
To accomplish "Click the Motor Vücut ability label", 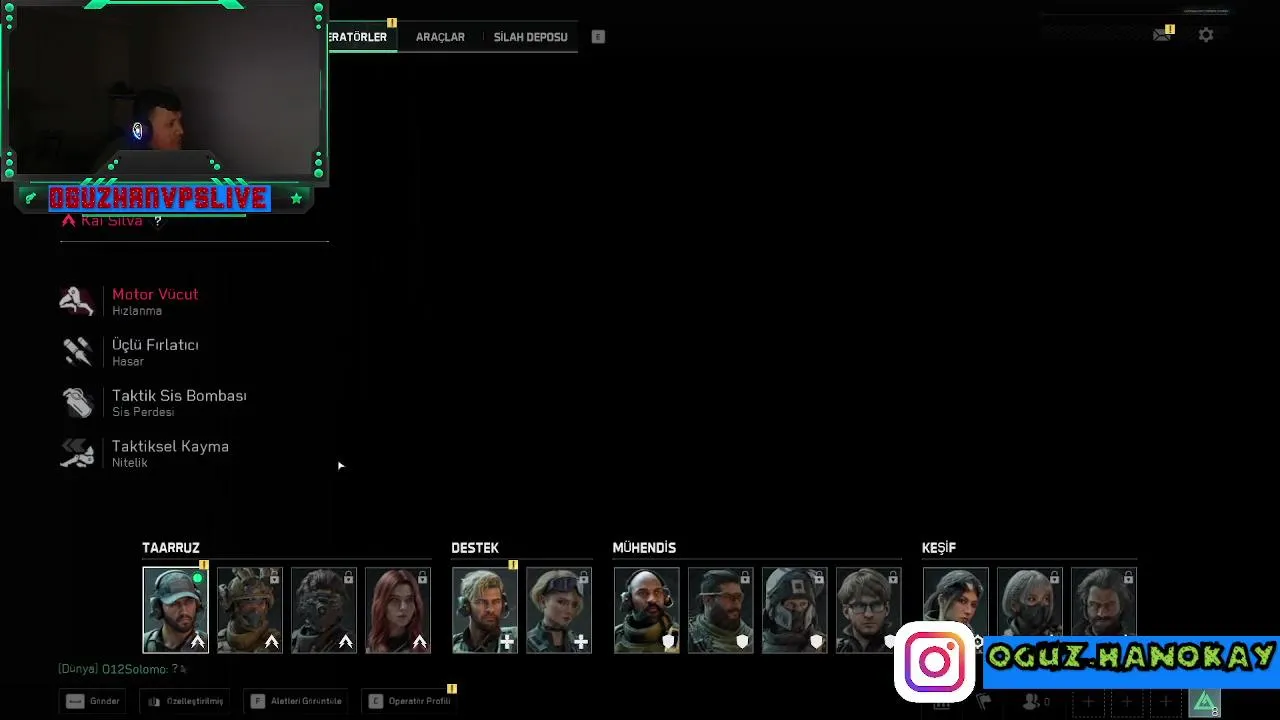I will (155, 294).
